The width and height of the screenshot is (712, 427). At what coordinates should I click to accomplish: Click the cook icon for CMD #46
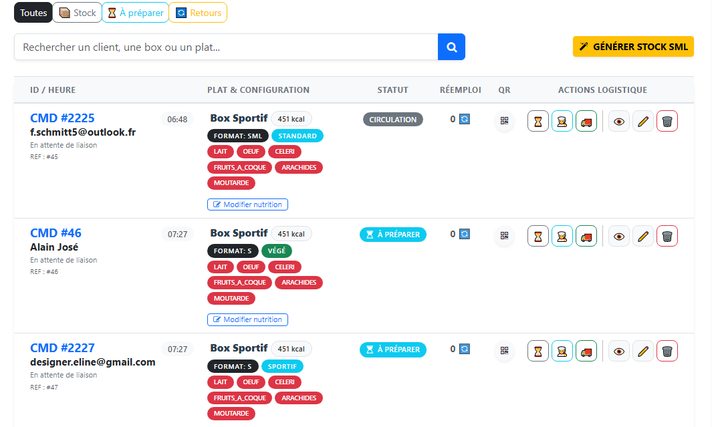point(562,236)
